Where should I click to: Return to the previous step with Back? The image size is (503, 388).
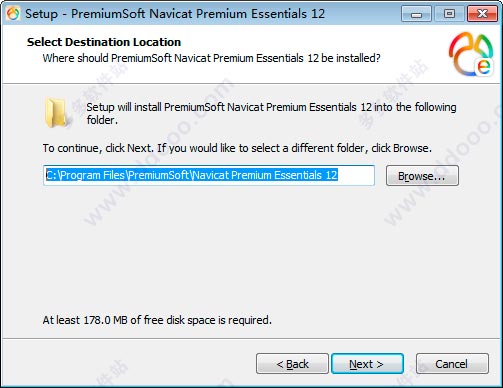coord(292,364)
